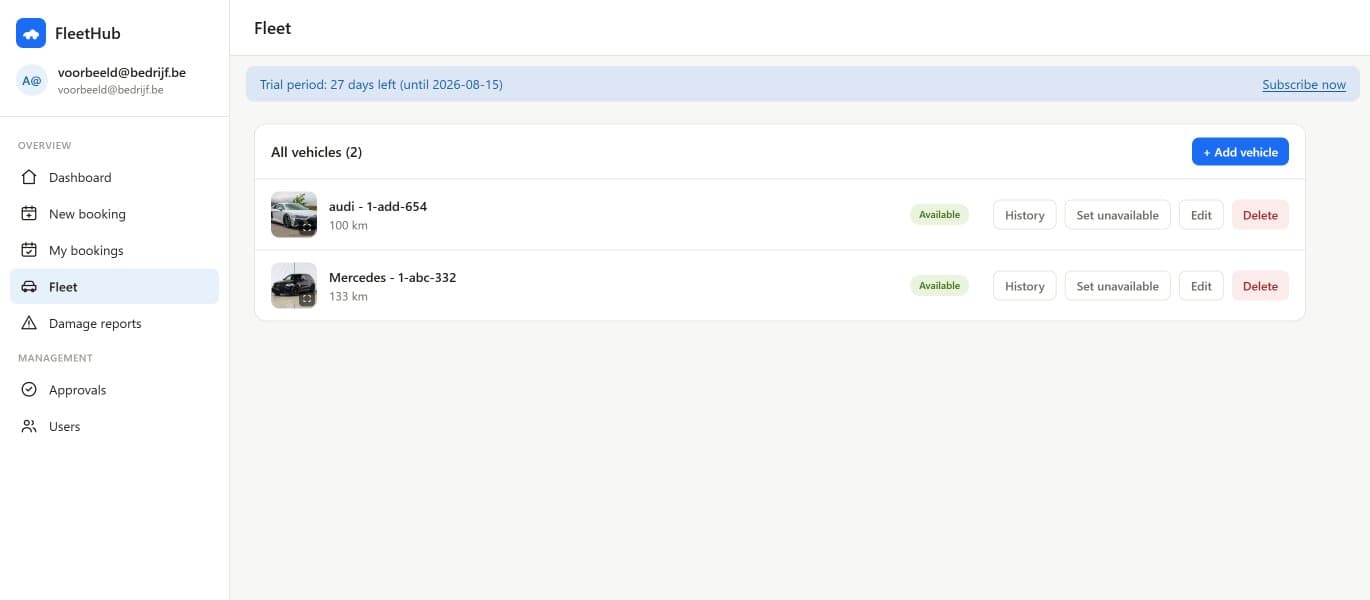Image resolution: width=1370 pixels, height=600 pixels.
Task: Click the FleetHub logo icon
Action: (31, 33)
